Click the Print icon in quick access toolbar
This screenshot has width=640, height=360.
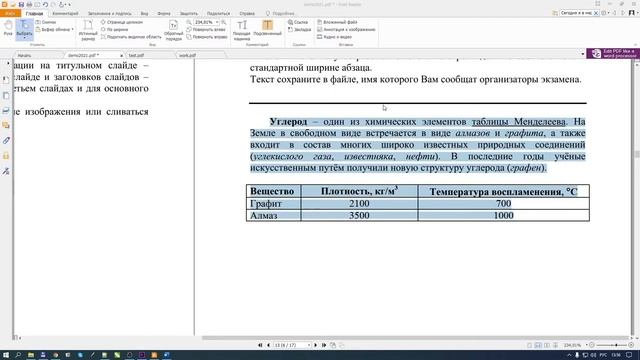pyautogui.click(x=29, y=4)
